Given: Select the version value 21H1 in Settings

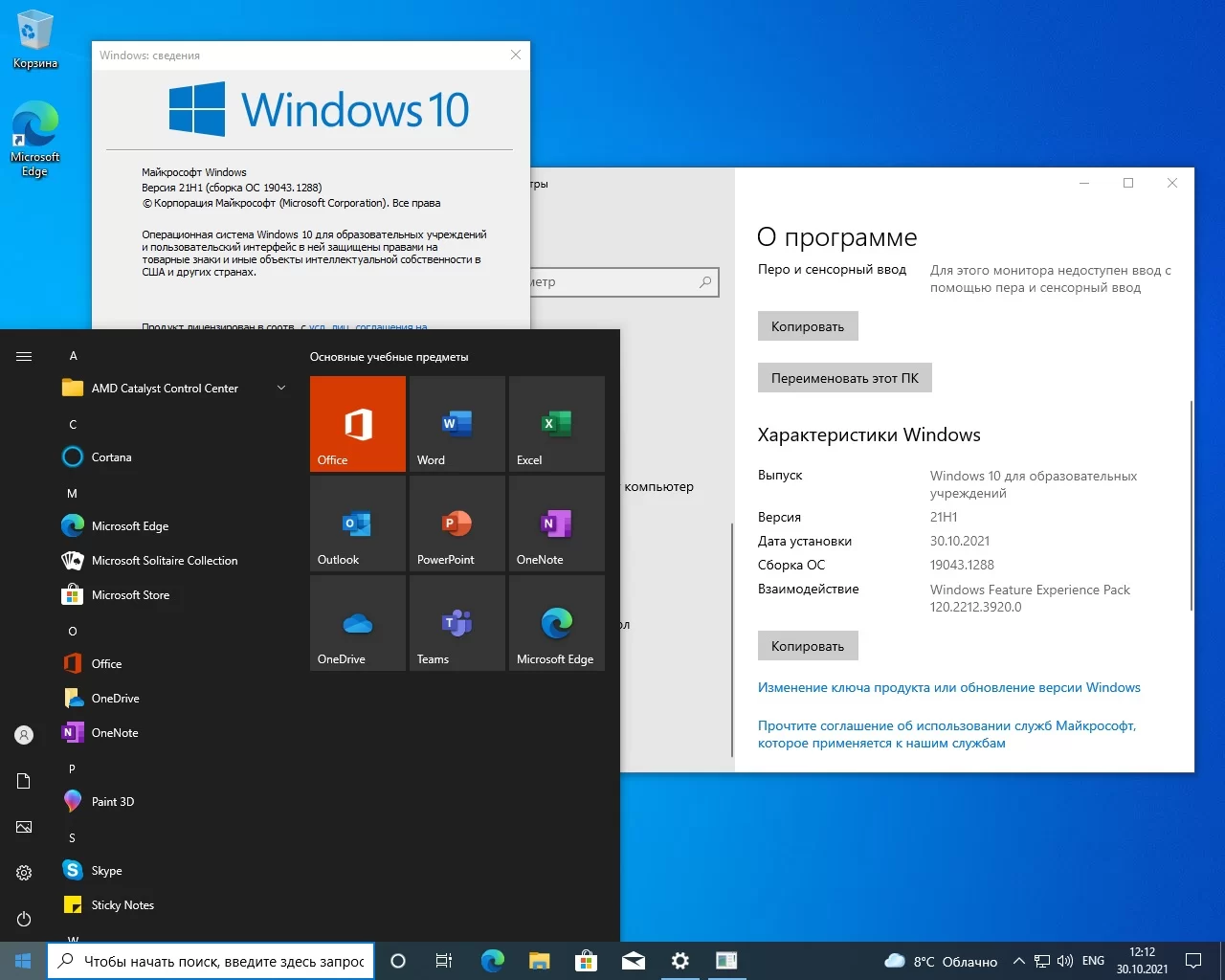Looking at the screenshot, I should (x=944, y=517).
